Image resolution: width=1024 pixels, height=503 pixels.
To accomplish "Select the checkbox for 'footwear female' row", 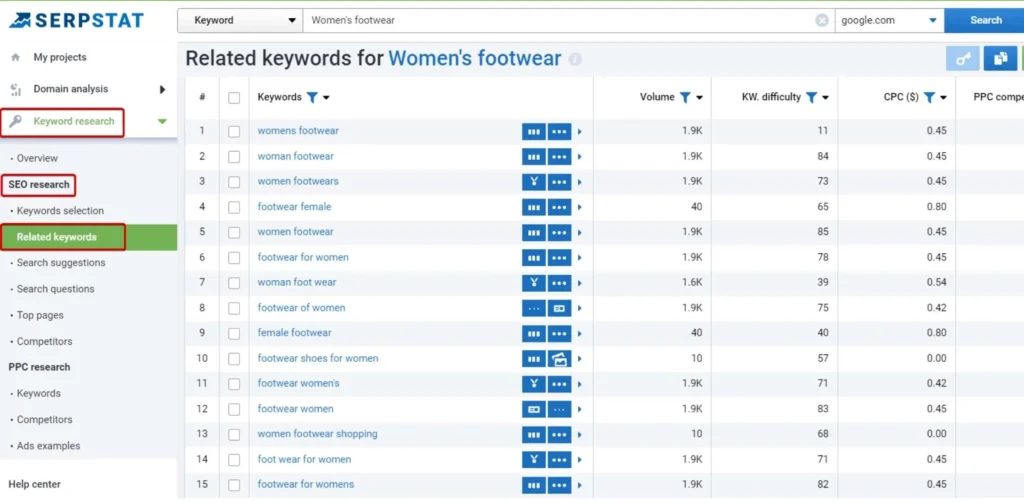I will pos(234,207).
